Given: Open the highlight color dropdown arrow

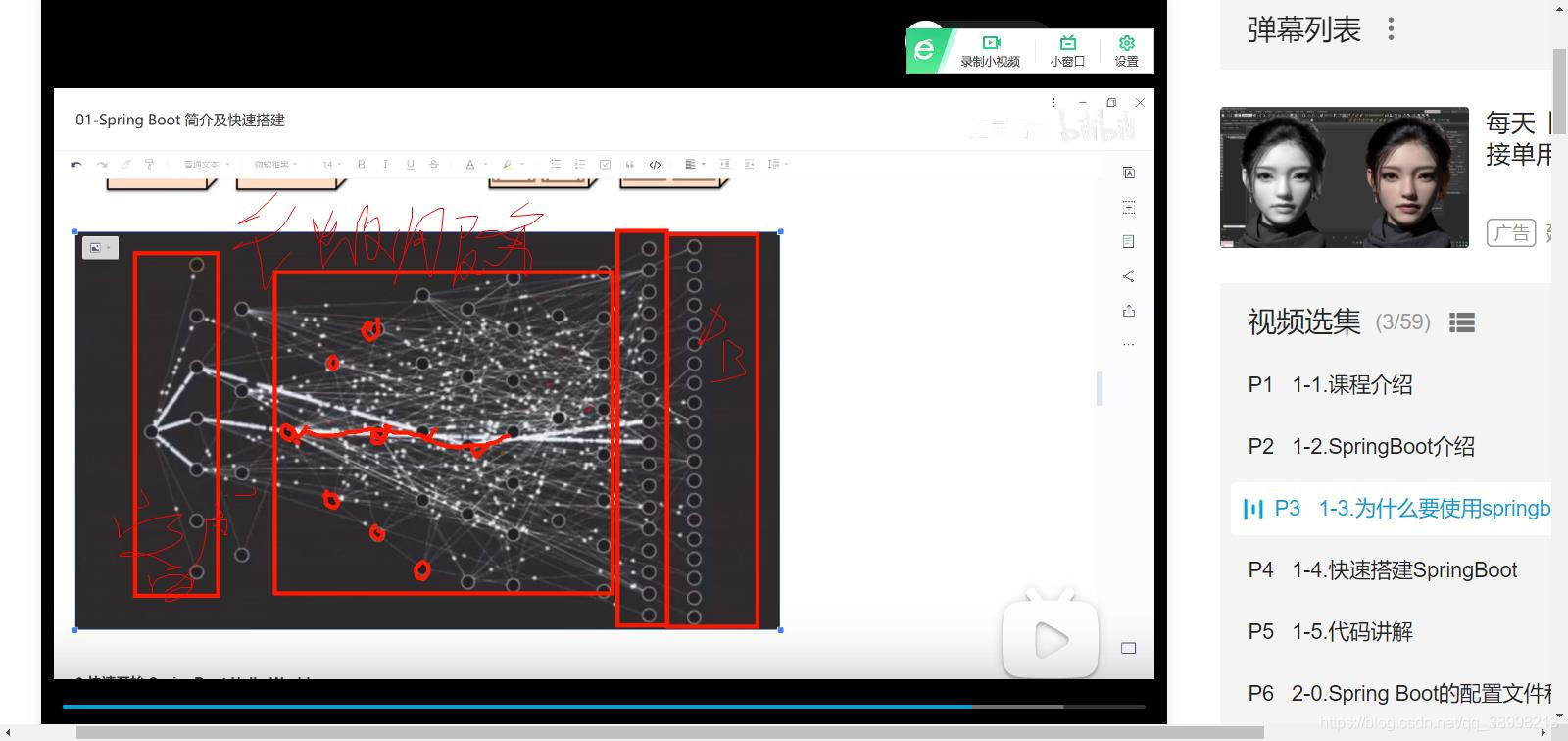Looking at the screenshot, I should coord(522,165).
